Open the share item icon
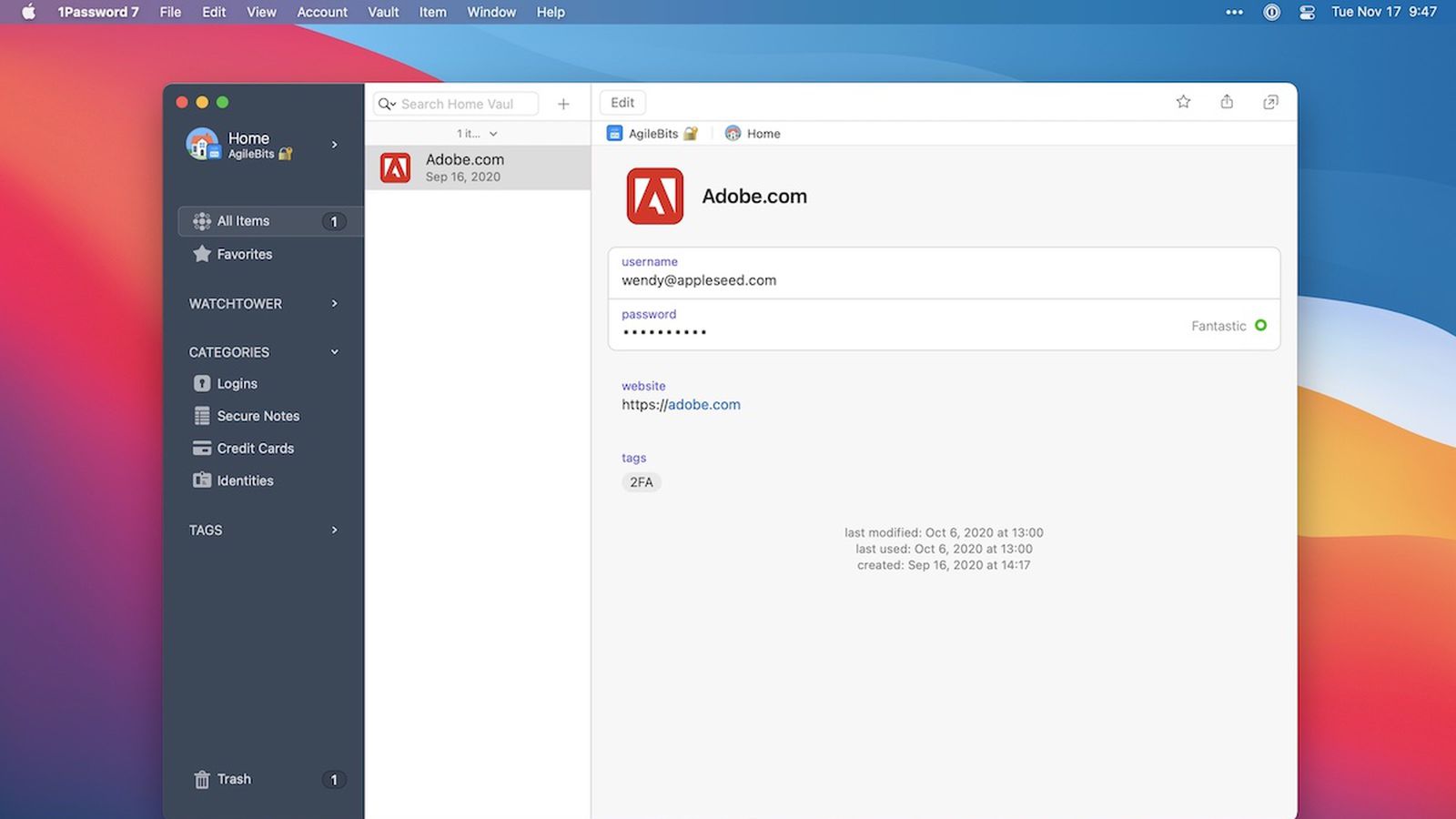 pos(1227,102)
